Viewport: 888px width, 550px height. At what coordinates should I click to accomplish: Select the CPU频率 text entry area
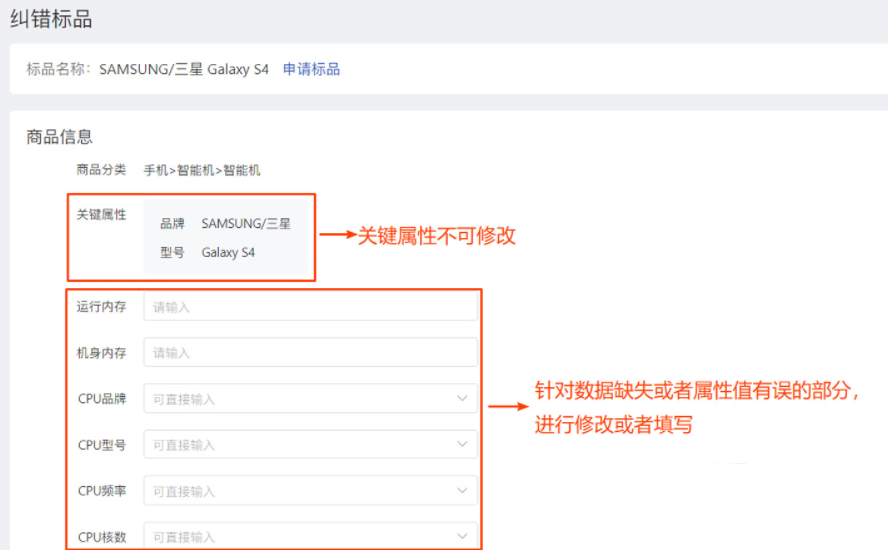click(x=295, y=491)
